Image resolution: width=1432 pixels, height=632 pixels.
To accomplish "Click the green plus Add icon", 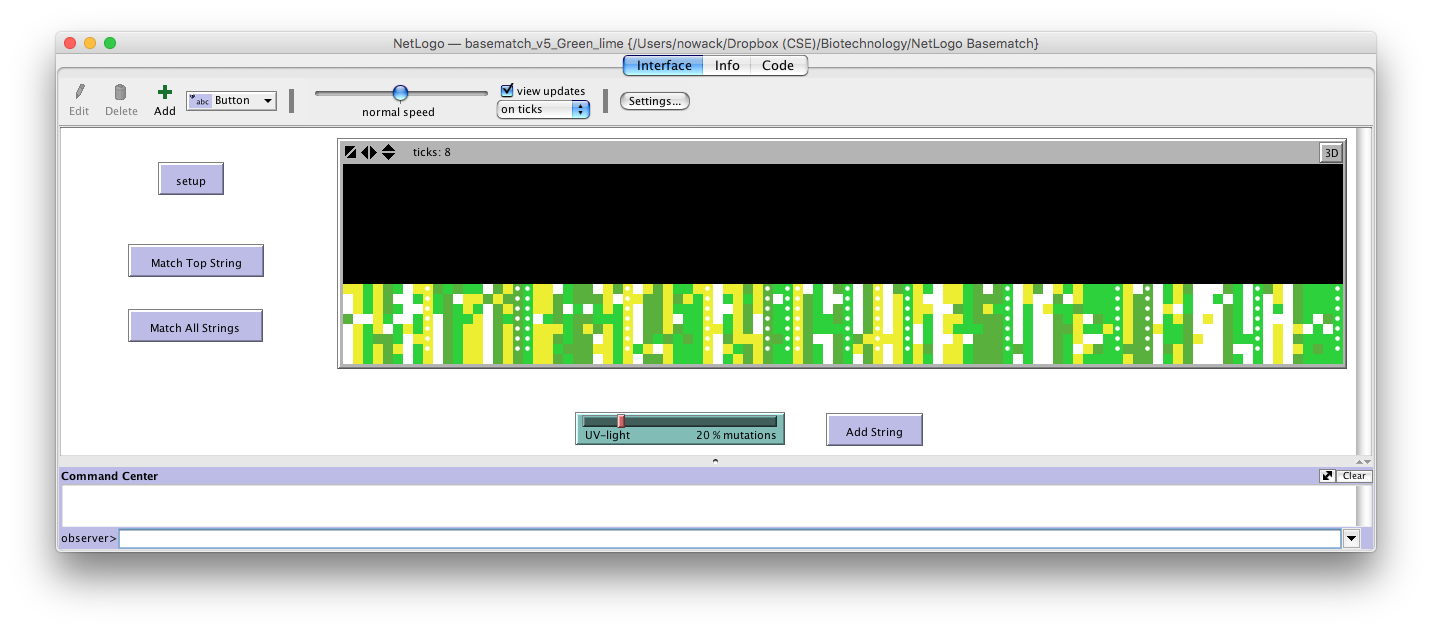I will click(164, 92).
